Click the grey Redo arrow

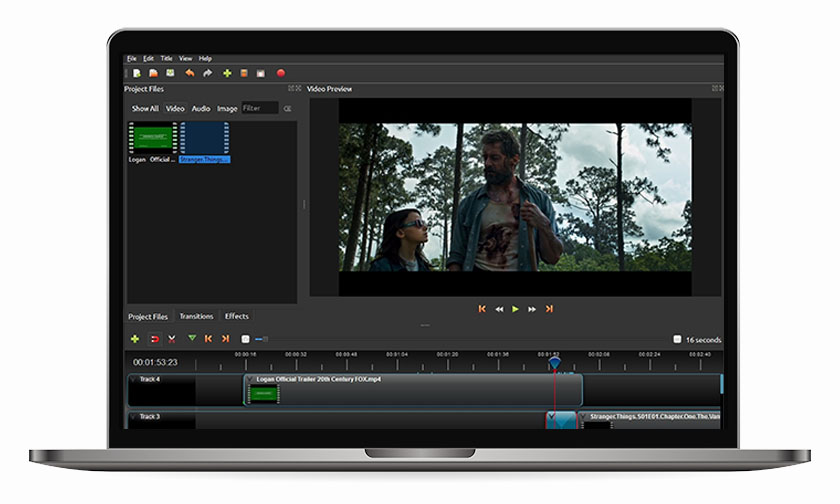point(208,73)
